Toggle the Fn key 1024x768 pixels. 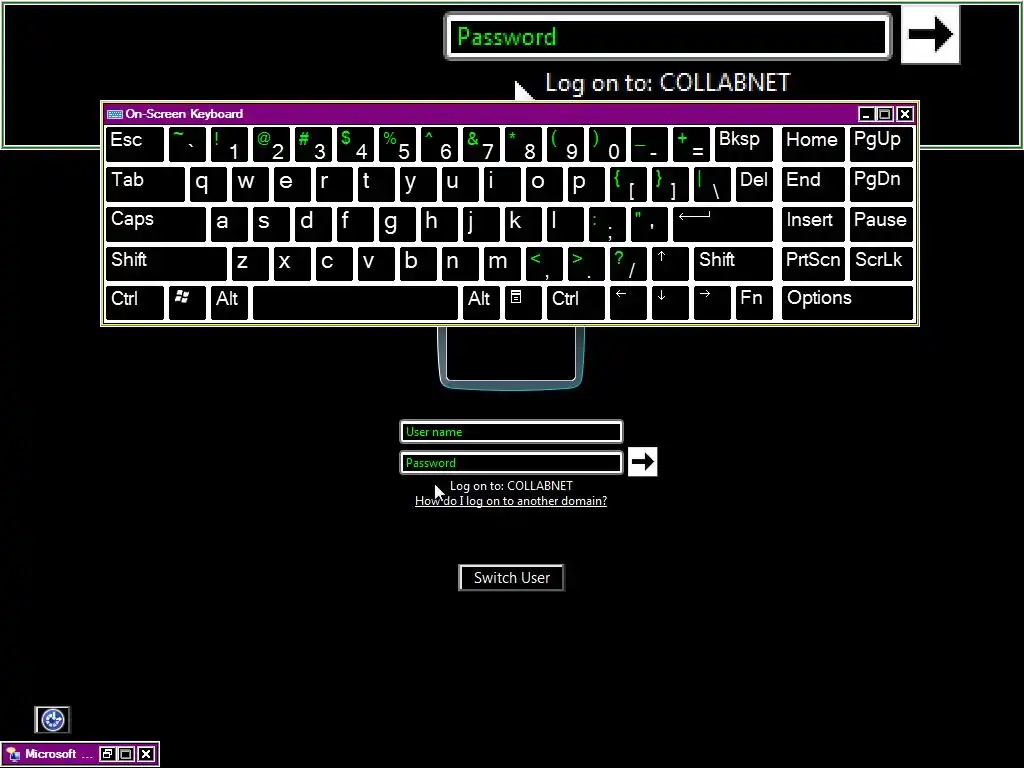tap(754, 303)
